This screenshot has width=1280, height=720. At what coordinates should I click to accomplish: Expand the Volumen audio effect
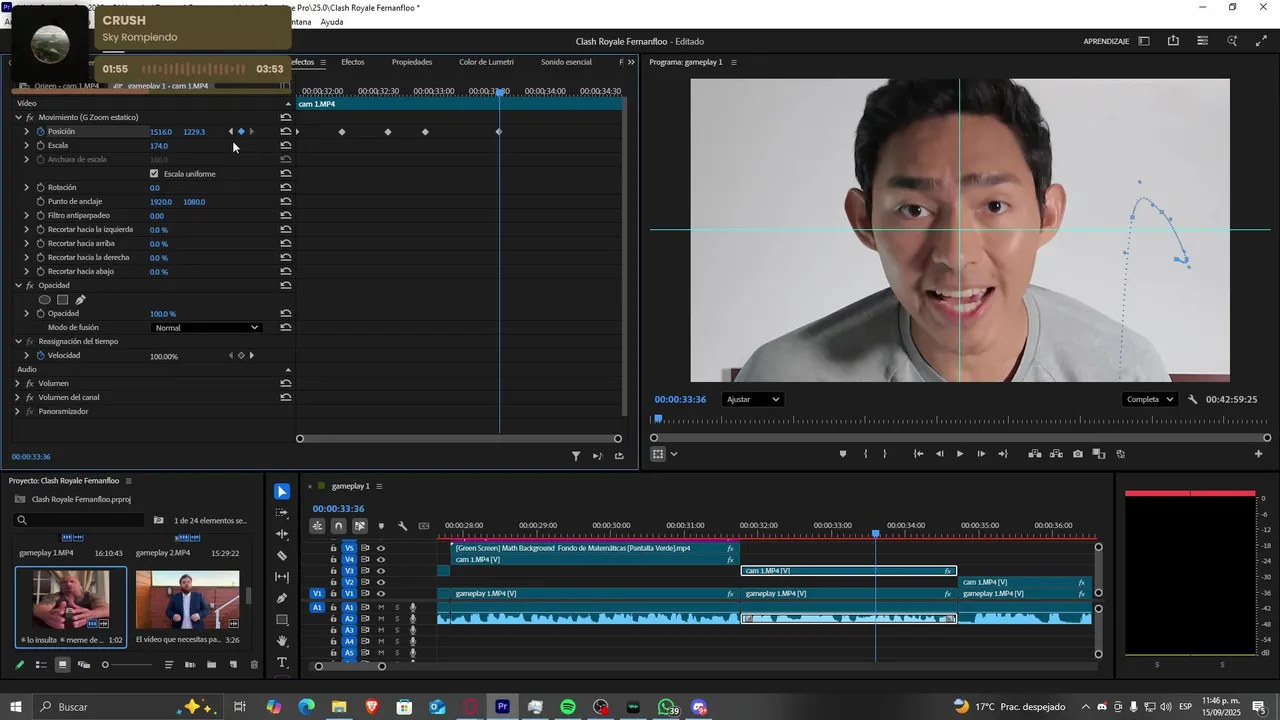pyautogui.click(x=17, y=384)
